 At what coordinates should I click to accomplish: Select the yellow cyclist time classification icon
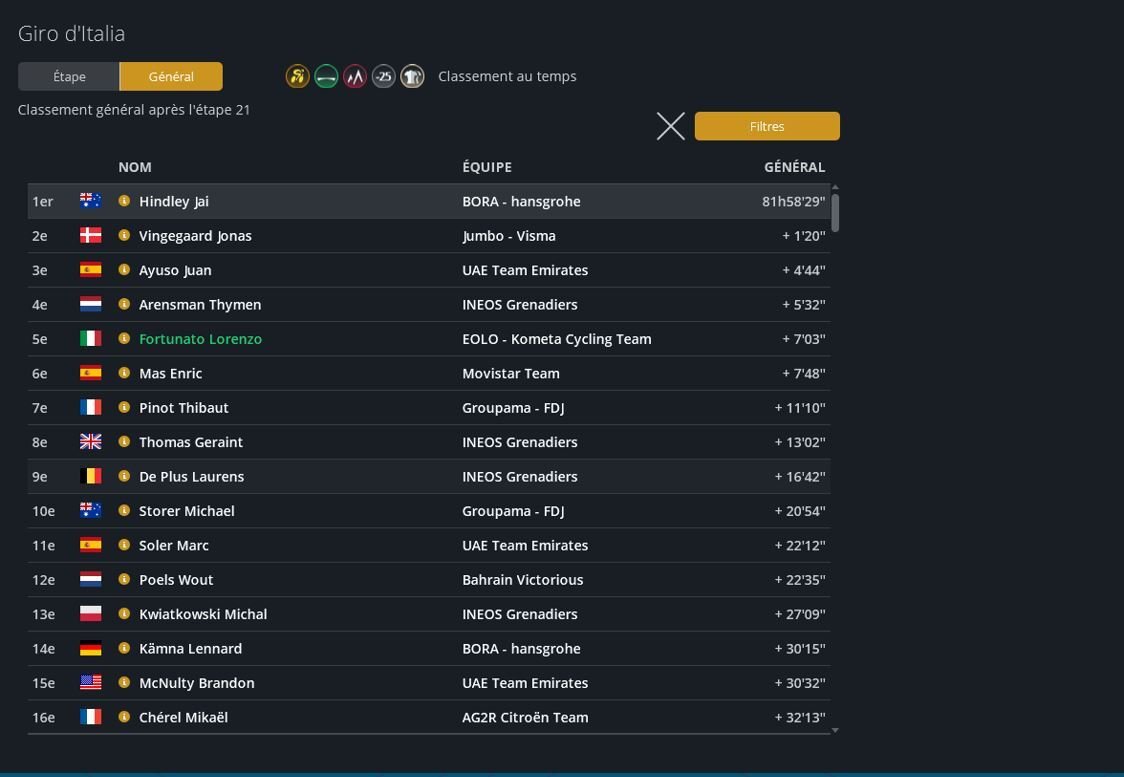(297, 77)
